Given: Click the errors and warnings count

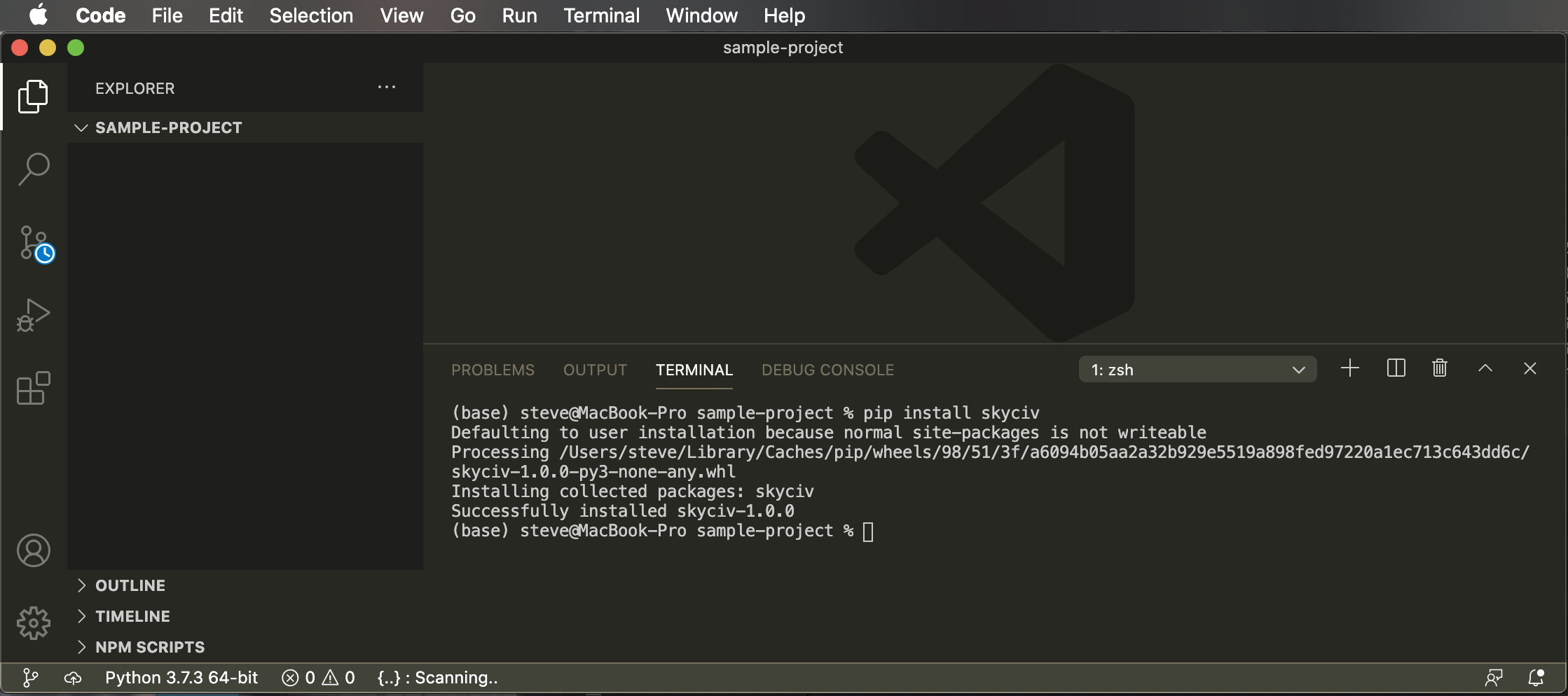Looking at the screenshot, I should tap(318, 678).
